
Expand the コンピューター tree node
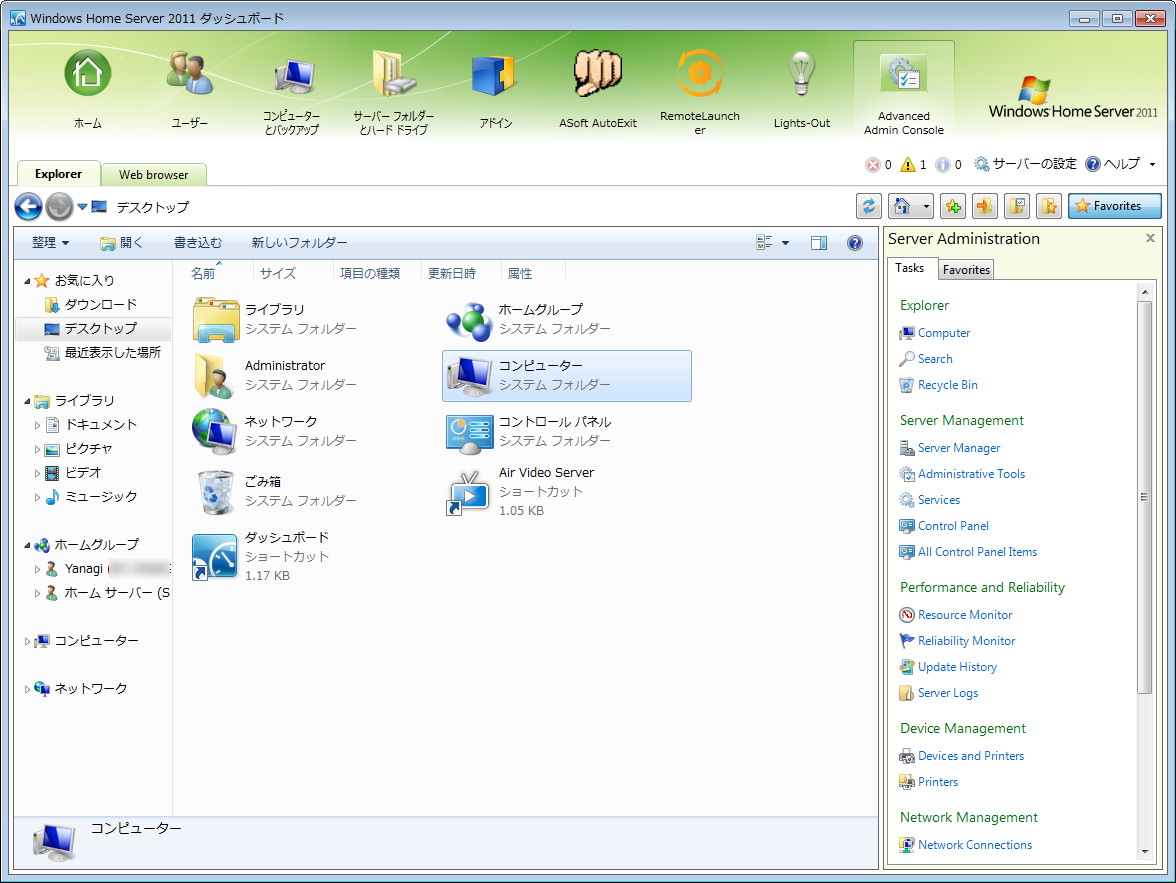(x=29, y=640)
